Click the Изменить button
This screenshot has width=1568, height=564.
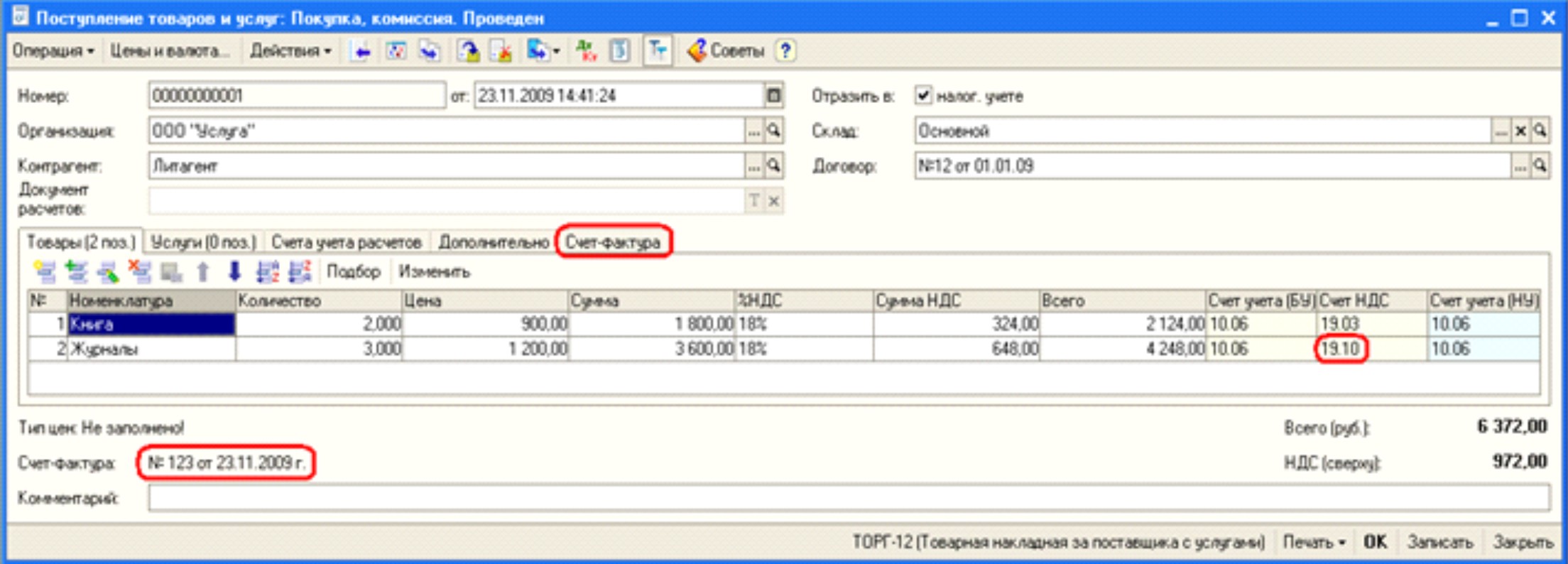click(x=434, y=272)
